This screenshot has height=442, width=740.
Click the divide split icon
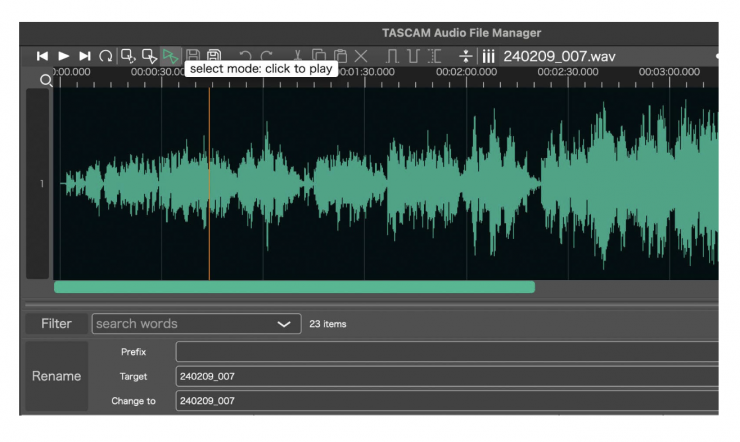click(466, 57)
